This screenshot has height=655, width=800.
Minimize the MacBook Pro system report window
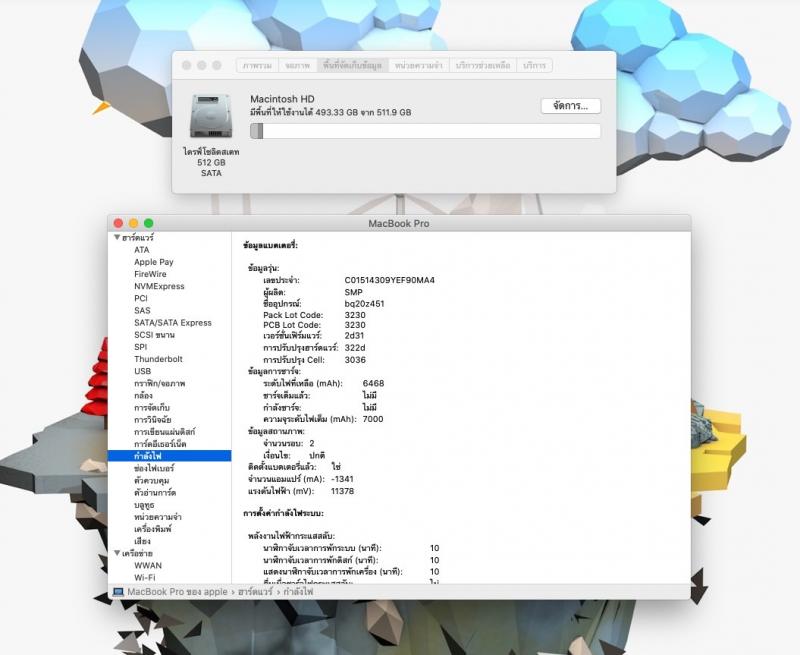134,223
